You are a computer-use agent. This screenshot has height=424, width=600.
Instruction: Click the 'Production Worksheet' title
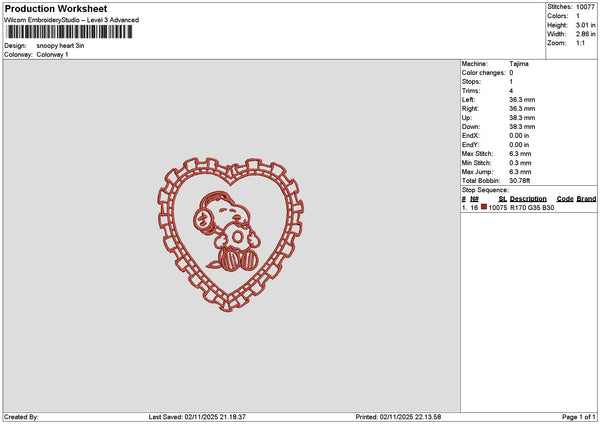click(56, 8)
